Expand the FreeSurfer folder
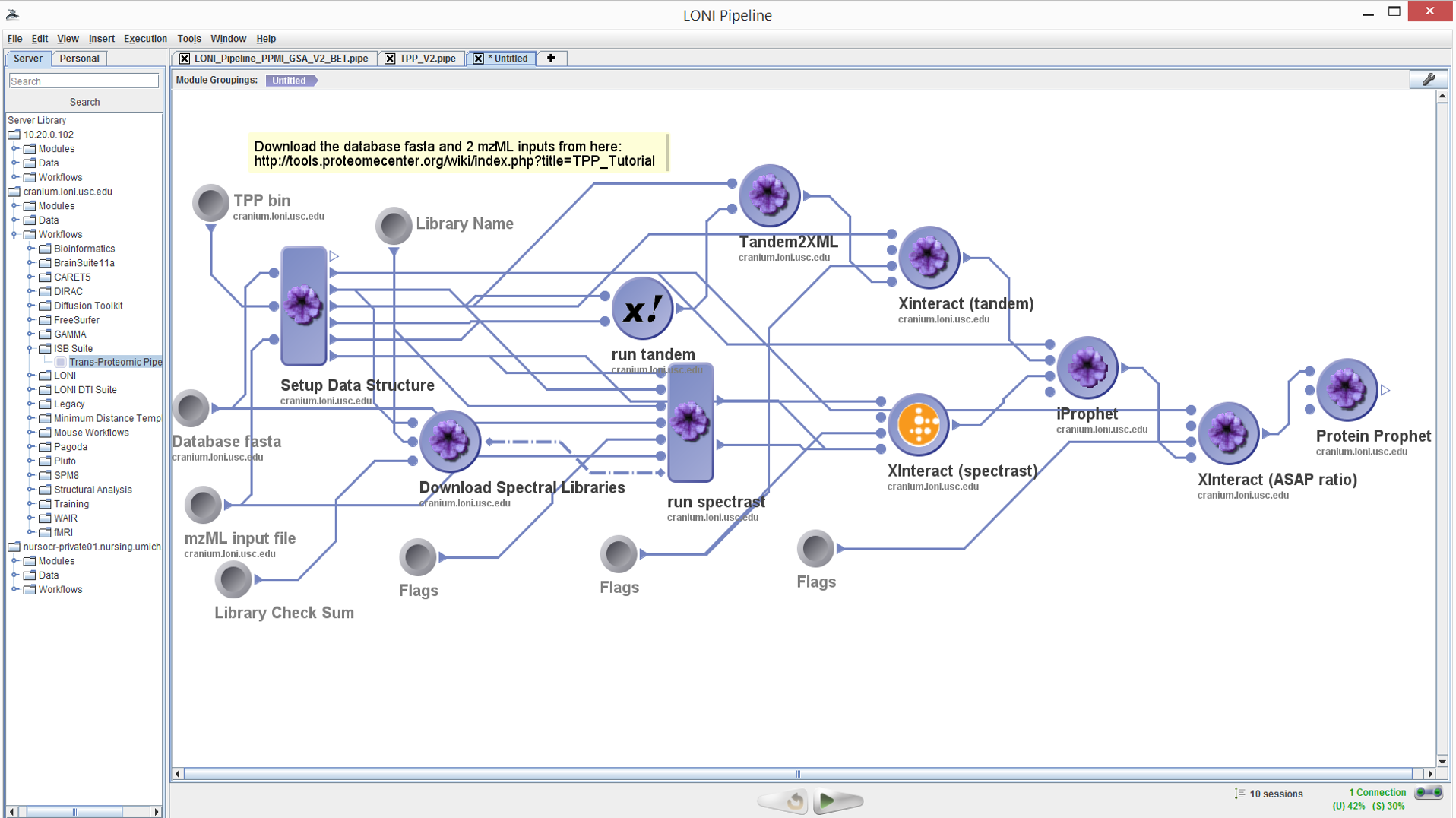Viewport: 1456px width, 818px height. (x=30, y=320)
